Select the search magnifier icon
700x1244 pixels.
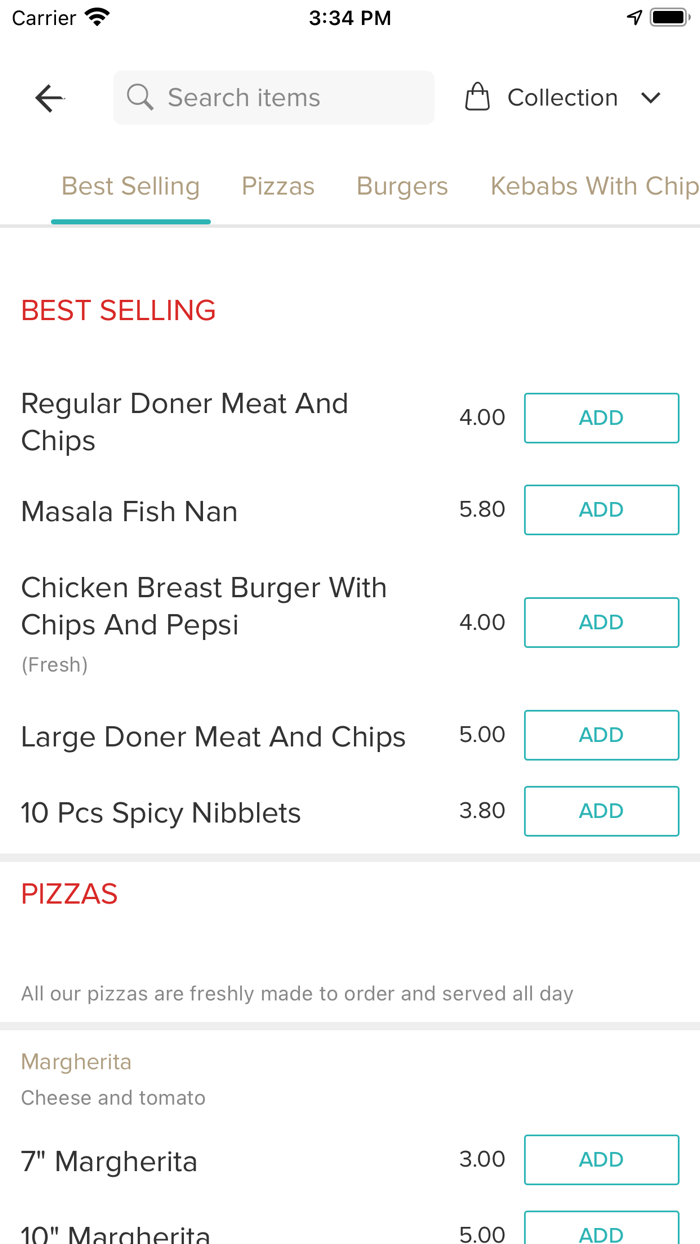139,97
